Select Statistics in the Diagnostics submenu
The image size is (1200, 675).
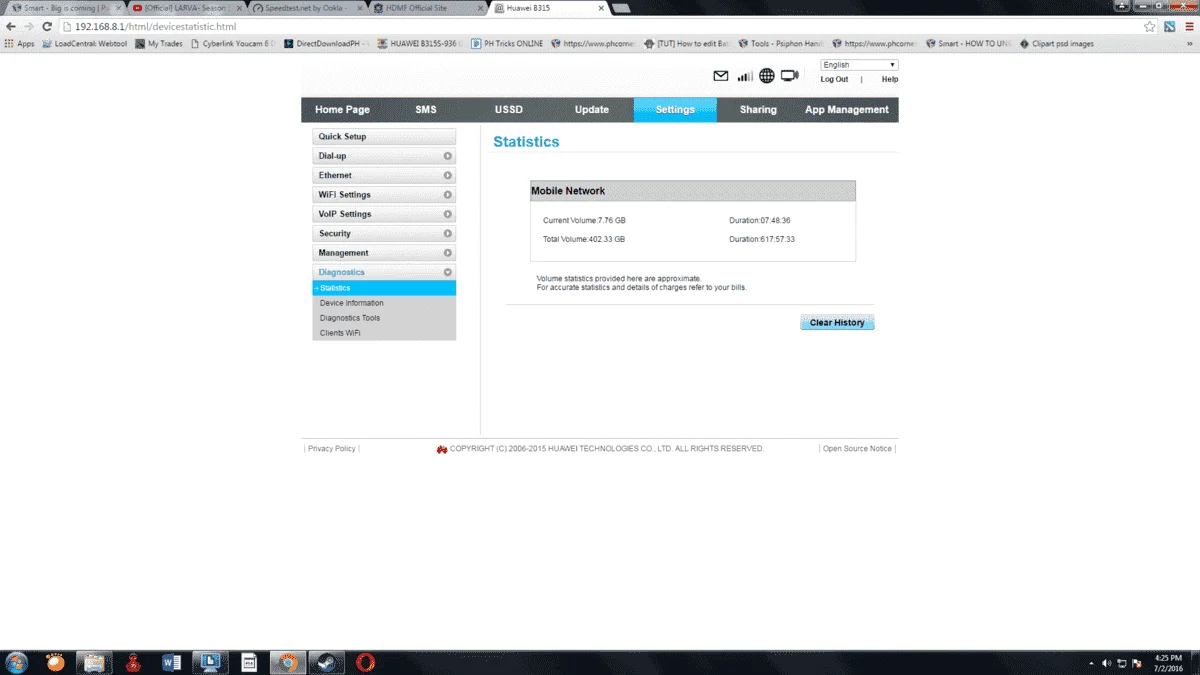(x=384, y=288)
